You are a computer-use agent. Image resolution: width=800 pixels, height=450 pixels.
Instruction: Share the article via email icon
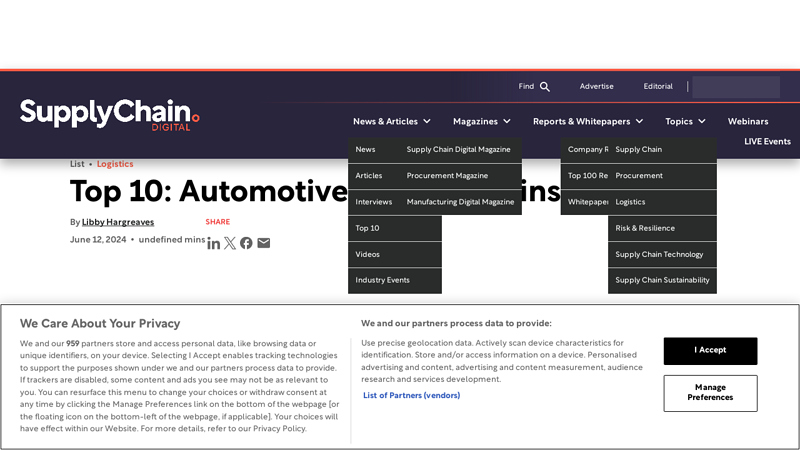263,243
